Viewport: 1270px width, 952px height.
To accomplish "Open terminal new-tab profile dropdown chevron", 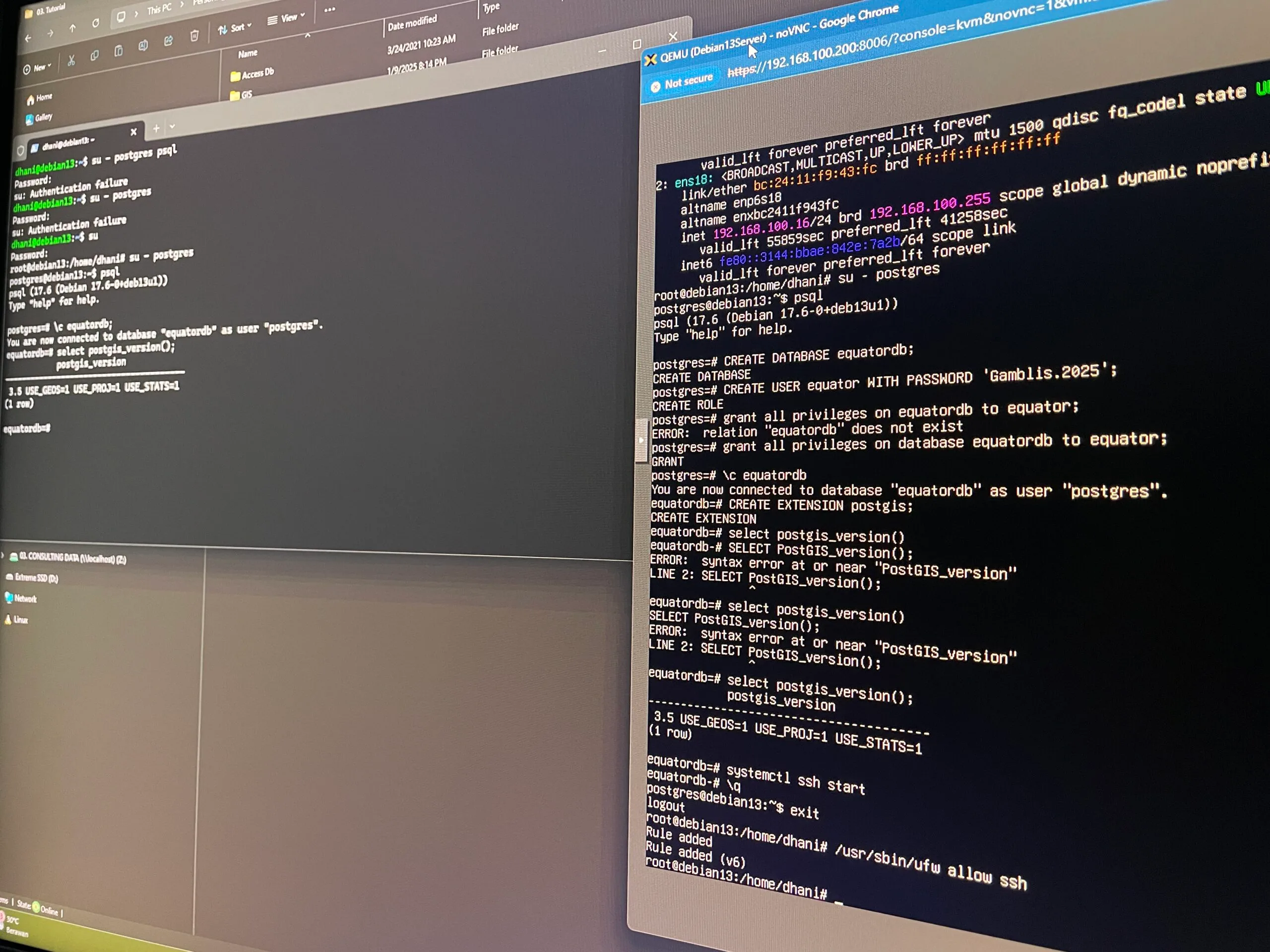I will [x=172, y=127].
